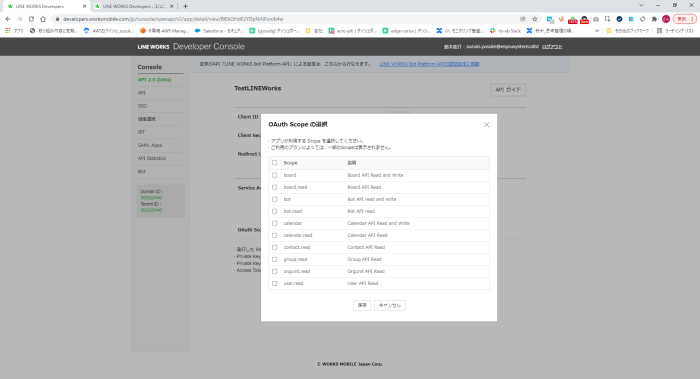
Task: Close the OAuth Scope dialog with X
Action: (486, 125)
